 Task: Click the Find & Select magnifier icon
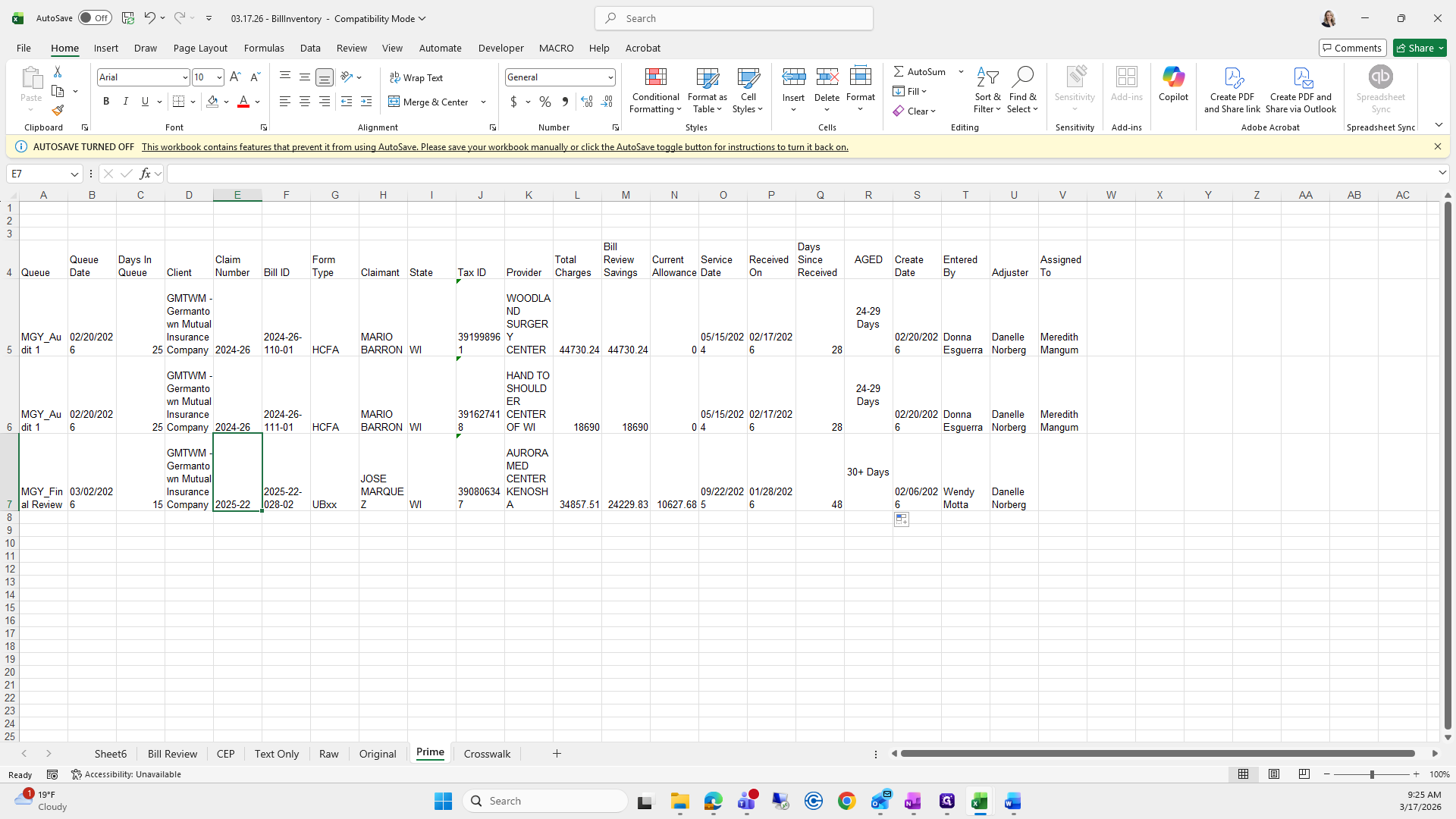coord(1022,77)
